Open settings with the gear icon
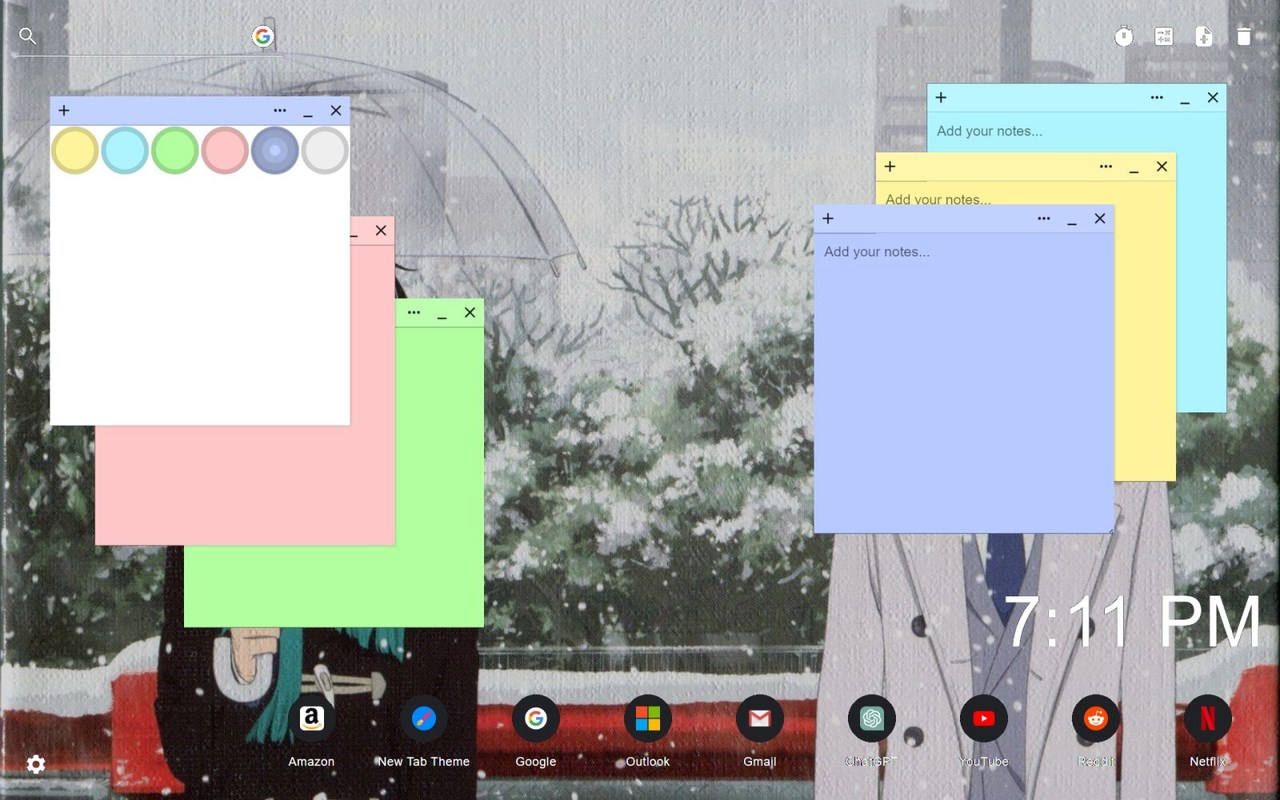This screenshot has height=800, width=1280. tap(36, 765)
